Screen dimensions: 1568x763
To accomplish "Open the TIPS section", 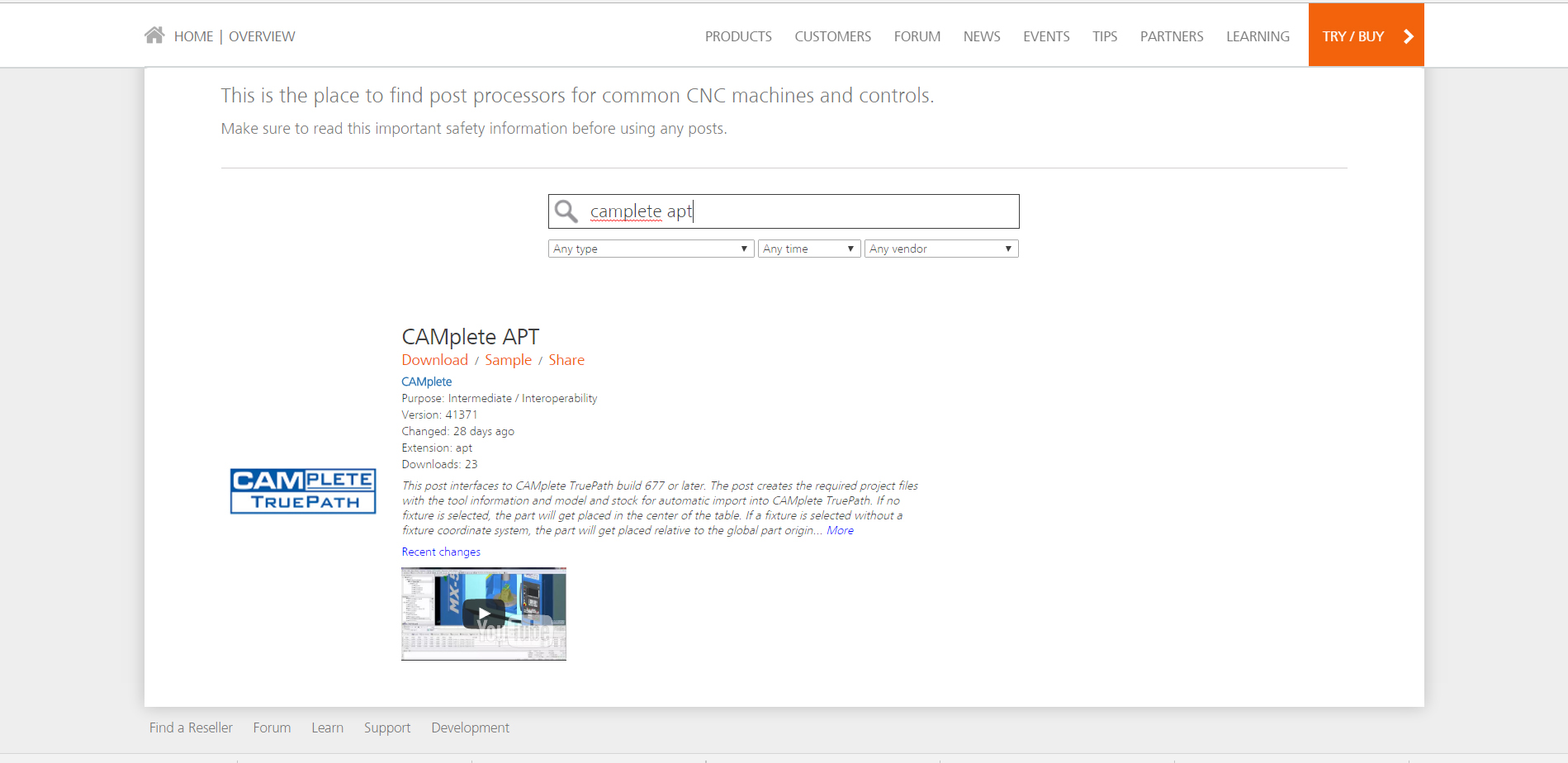I will point(1105,36).
